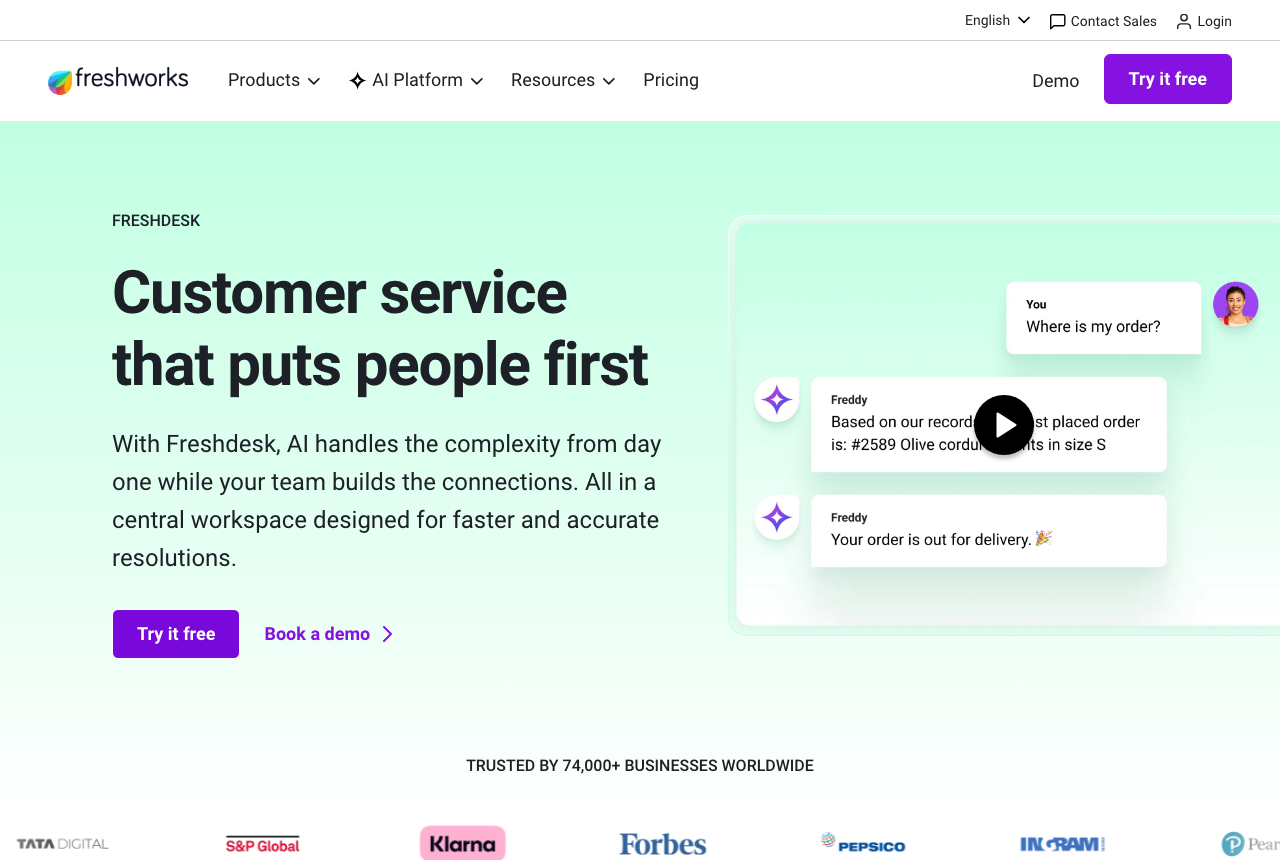Click Freddy sparkle icon beside order details message

tap(777, 400)
